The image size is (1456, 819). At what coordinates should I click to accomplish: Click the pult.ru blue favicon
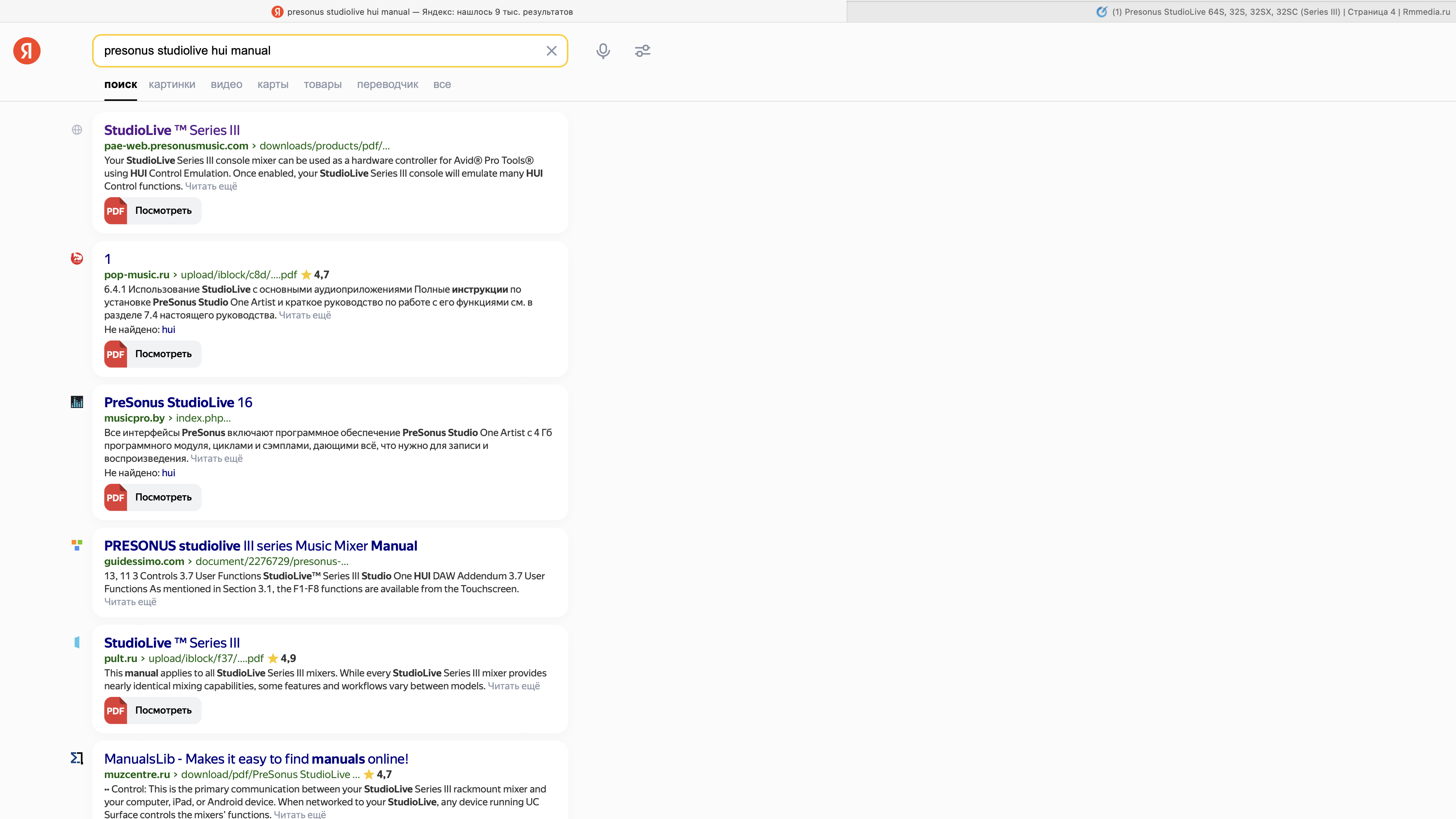point(77,642)
